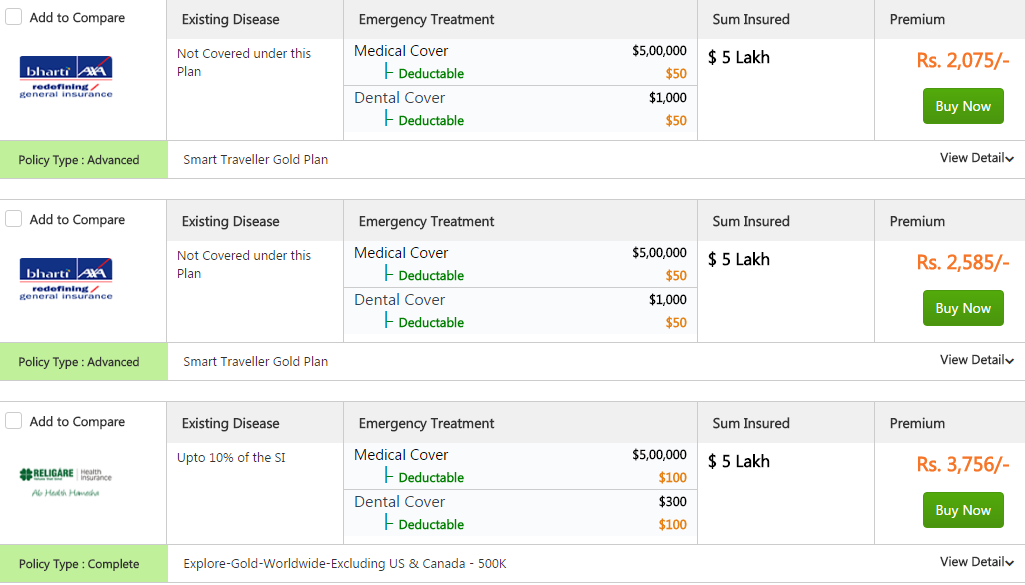The height and width of the screenshot is (585, 1025).
Task: Expand View Detail for Rs. 2,585 plan
Action: point(977,360)
